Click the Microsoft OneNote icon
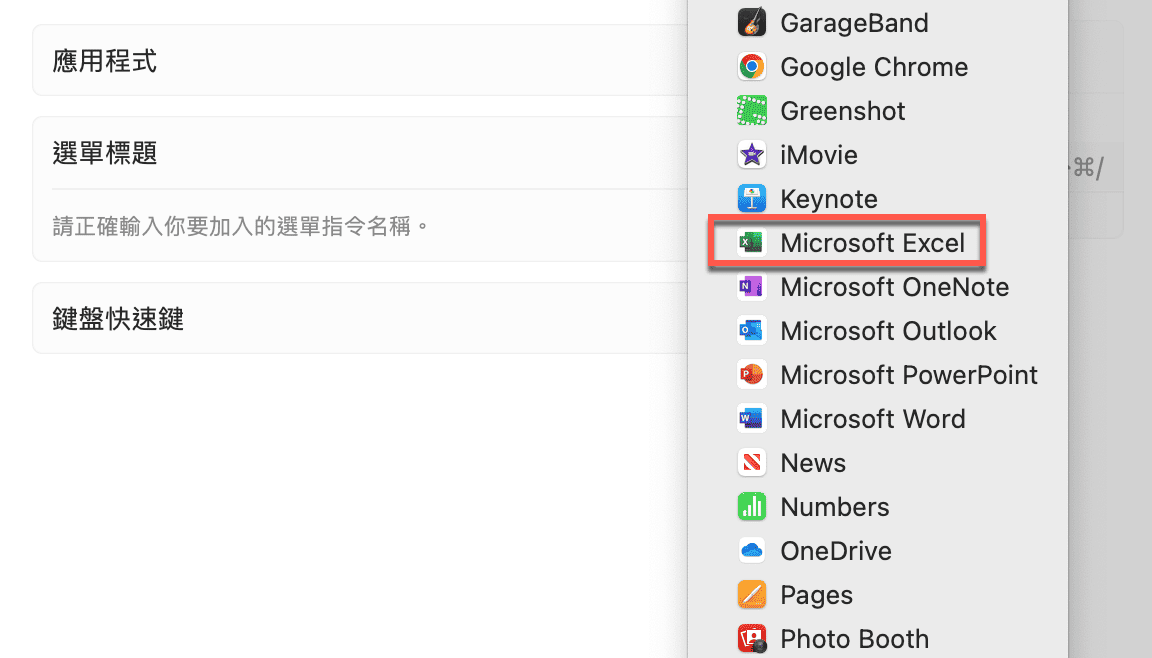The height and width of the screenshot is (658, 1152). point(752,286)
